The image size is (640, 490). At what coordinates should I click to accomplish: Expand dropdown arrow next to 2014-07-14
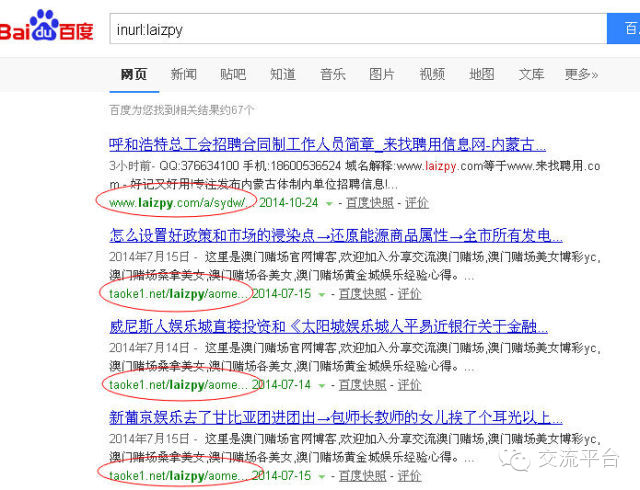coord(322,385)
